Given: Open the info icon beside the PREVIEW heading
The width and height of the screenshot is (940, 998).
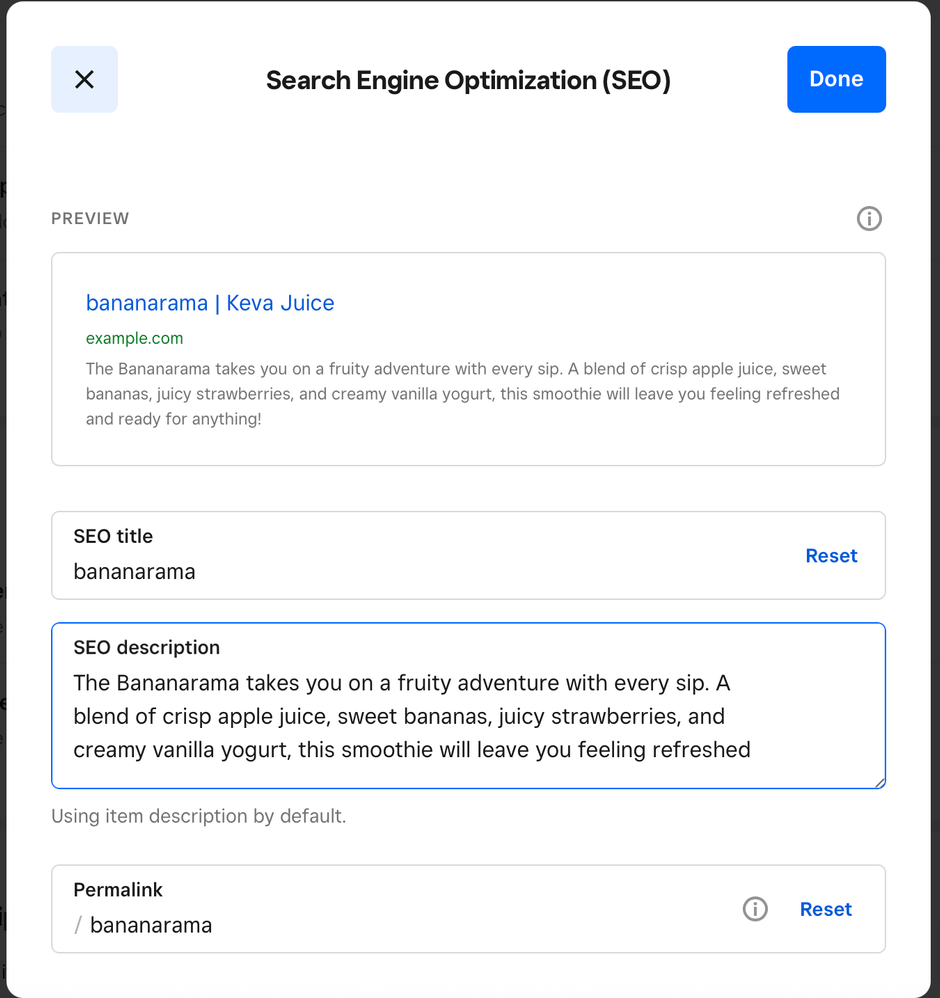Looking at the screenshot, I should [869, 218].
